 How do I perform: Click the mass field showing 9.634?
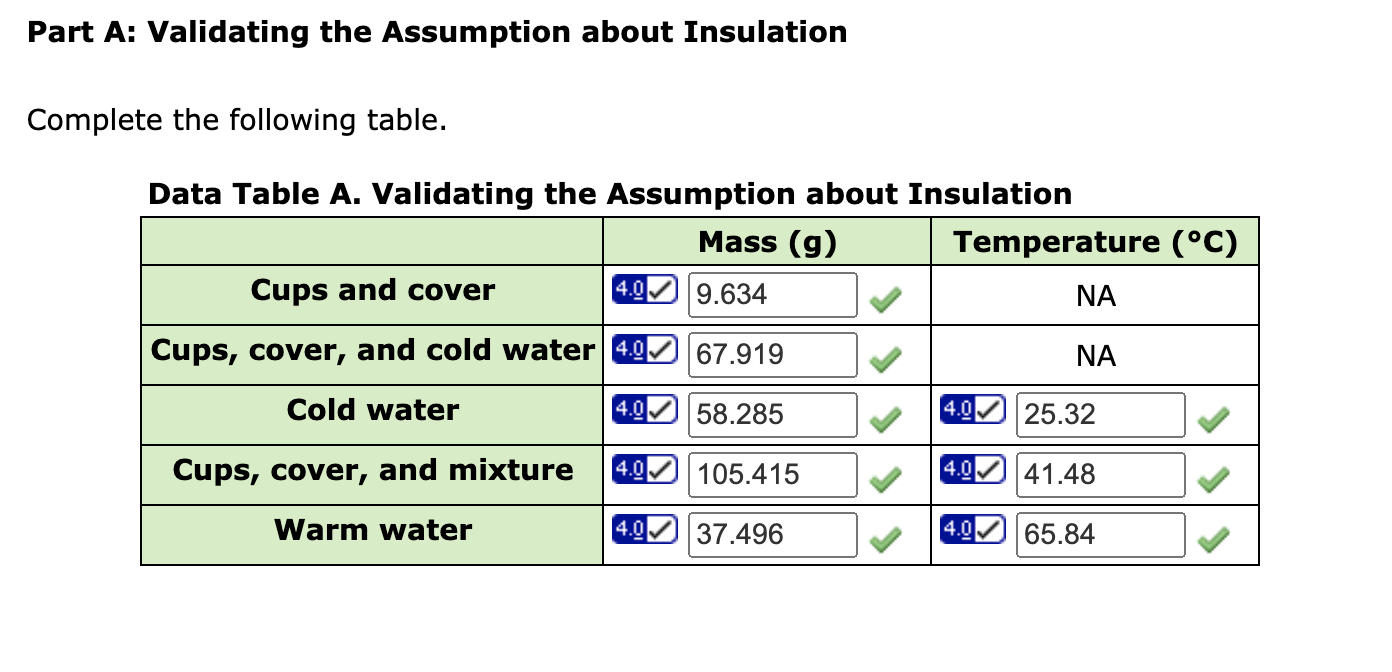[770, 294]
